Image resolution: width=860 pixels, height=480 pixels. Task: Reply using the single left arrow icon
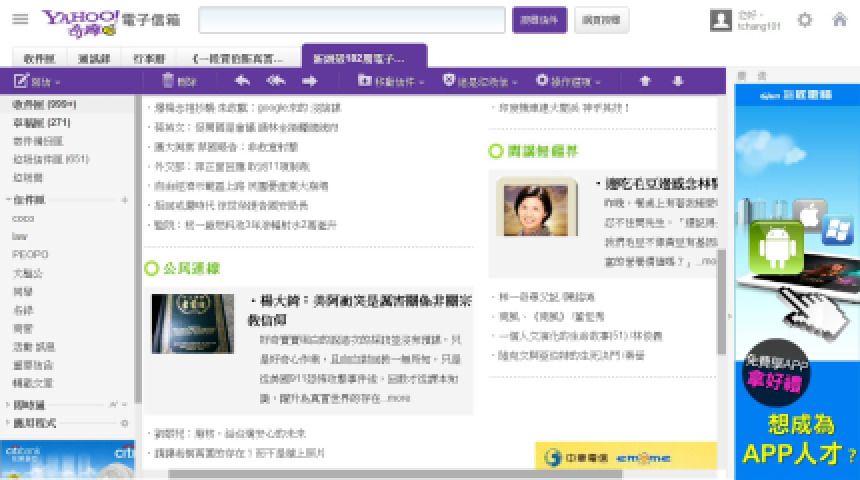click(x=242, y=81)
